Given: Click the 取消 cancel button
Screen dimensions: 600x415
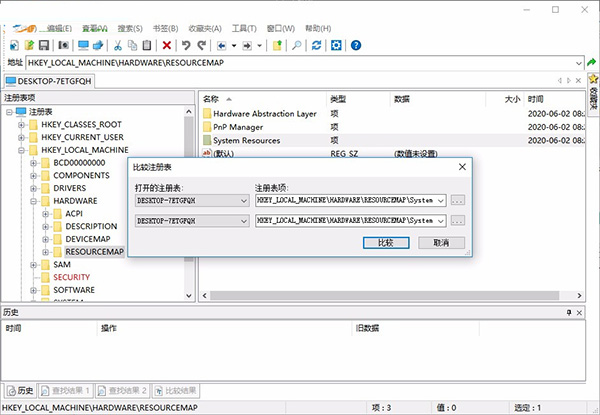Looking at the screenshot, I should [x=433, y=242].
